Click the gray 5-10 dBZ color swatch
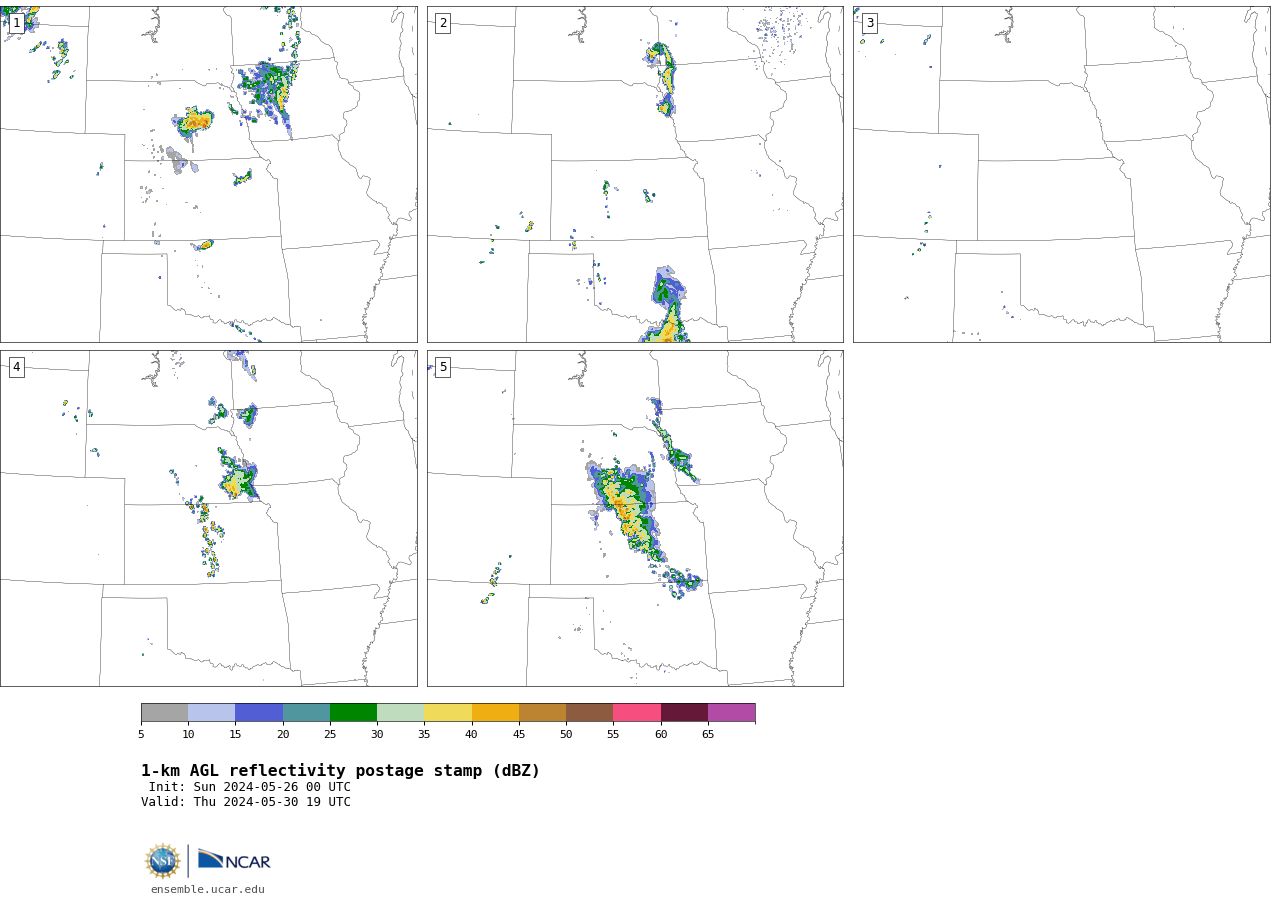 (x=164, y=712)
